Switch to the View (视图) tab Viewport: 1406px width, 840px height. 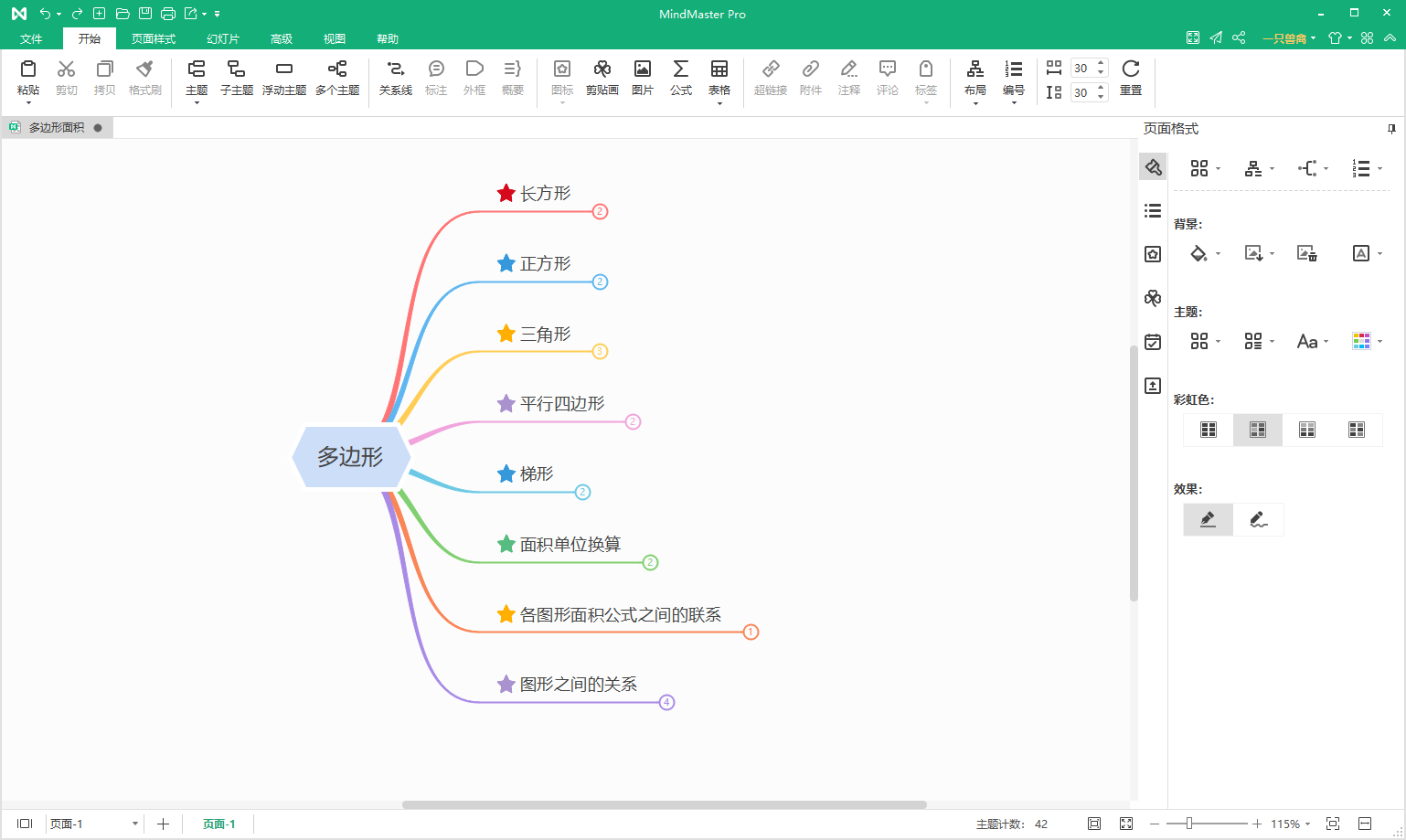pyautogui.click(x=335, y=38)
